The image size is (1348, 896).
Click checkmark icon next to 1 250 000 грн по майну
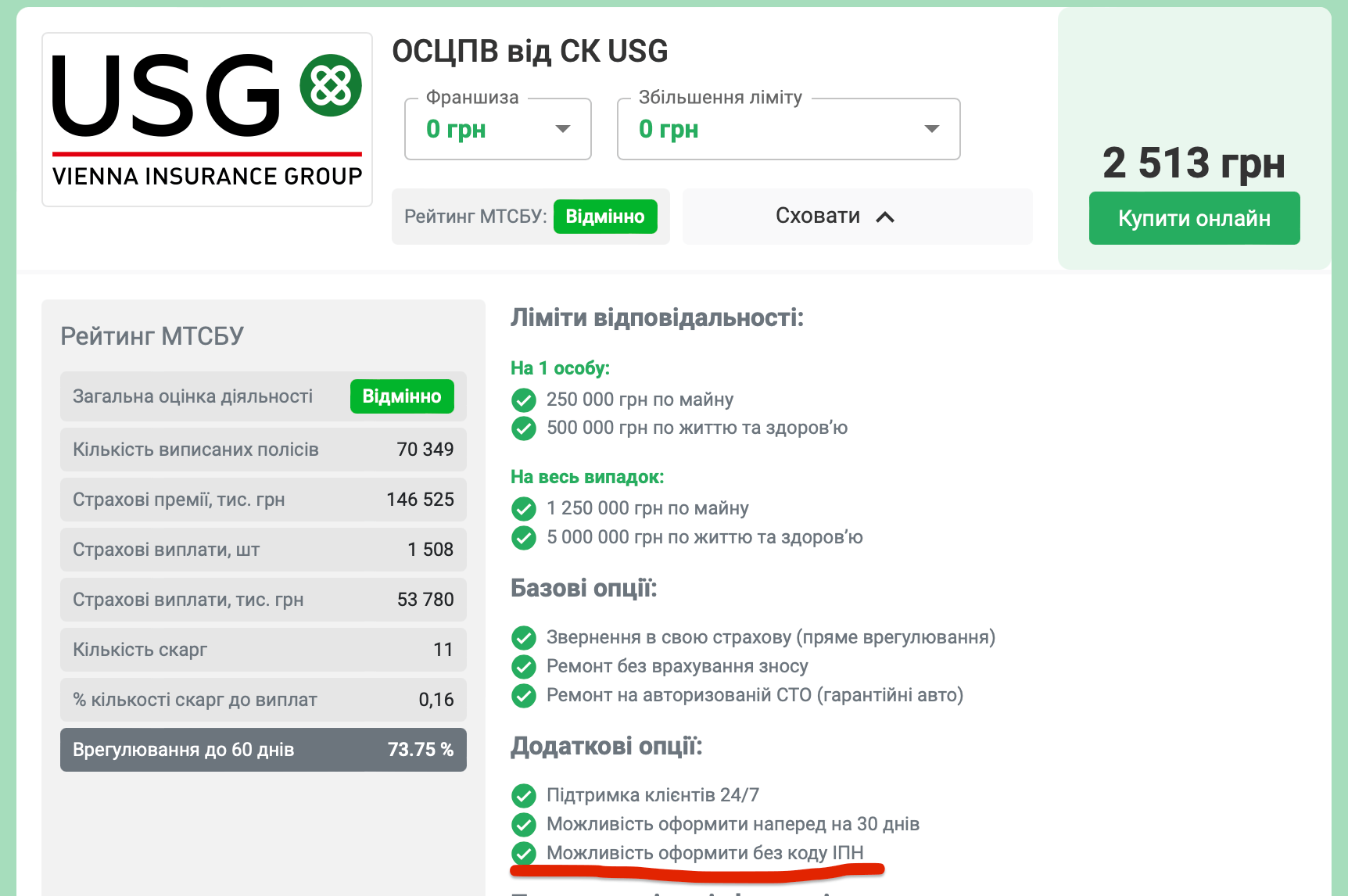[524, 509]
